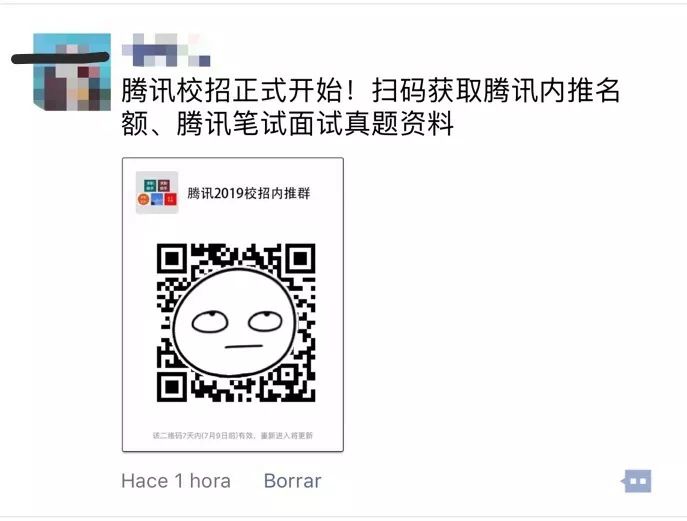Click the top-left QR finder square
The image size is (687, 521).
click(172, 259)
